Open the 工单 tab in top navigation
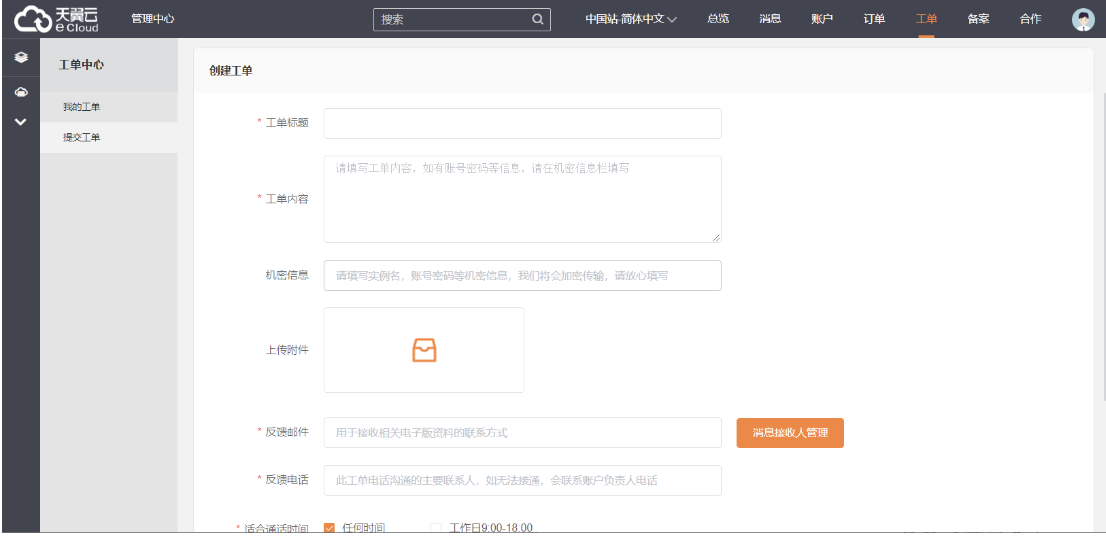1106x538 pixels. (x=926, y=19)
